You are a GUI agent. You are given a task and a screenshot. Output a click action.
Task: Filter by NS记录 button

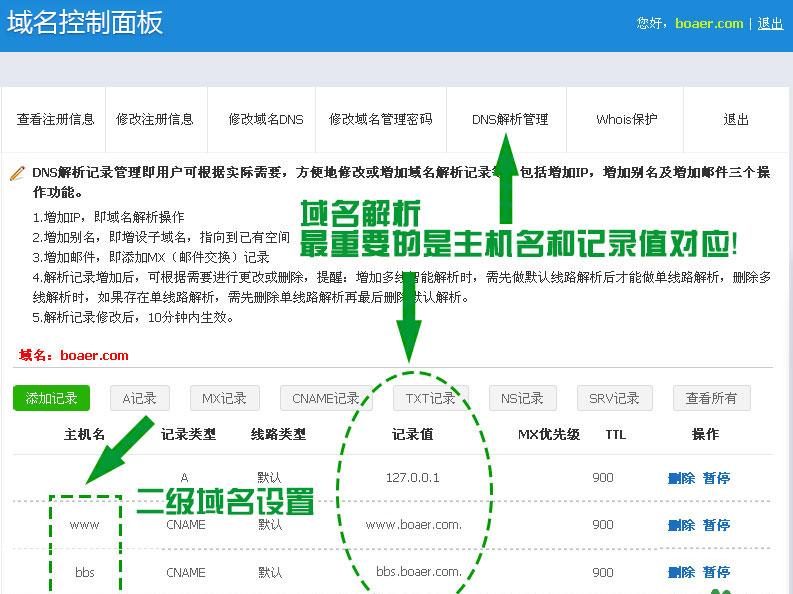tap(522, 398)
